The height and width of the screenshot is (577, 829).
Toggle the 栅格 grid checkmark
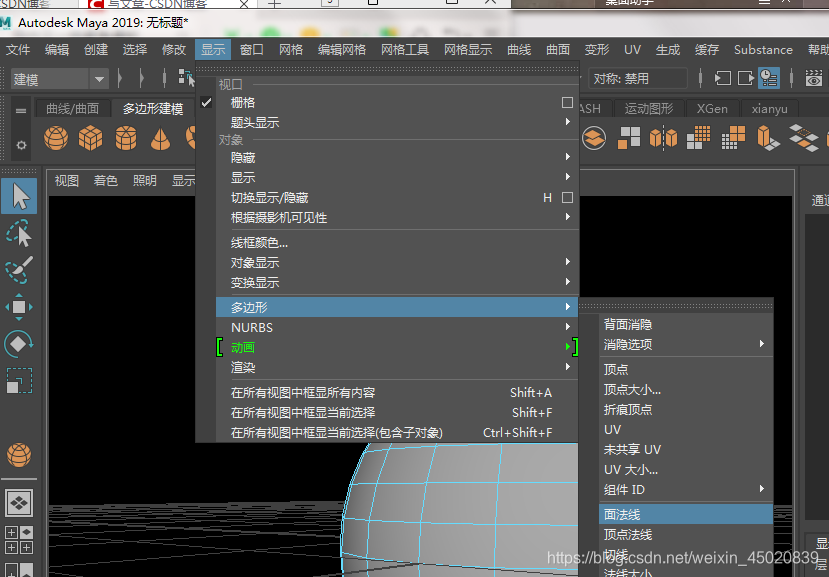206,103
